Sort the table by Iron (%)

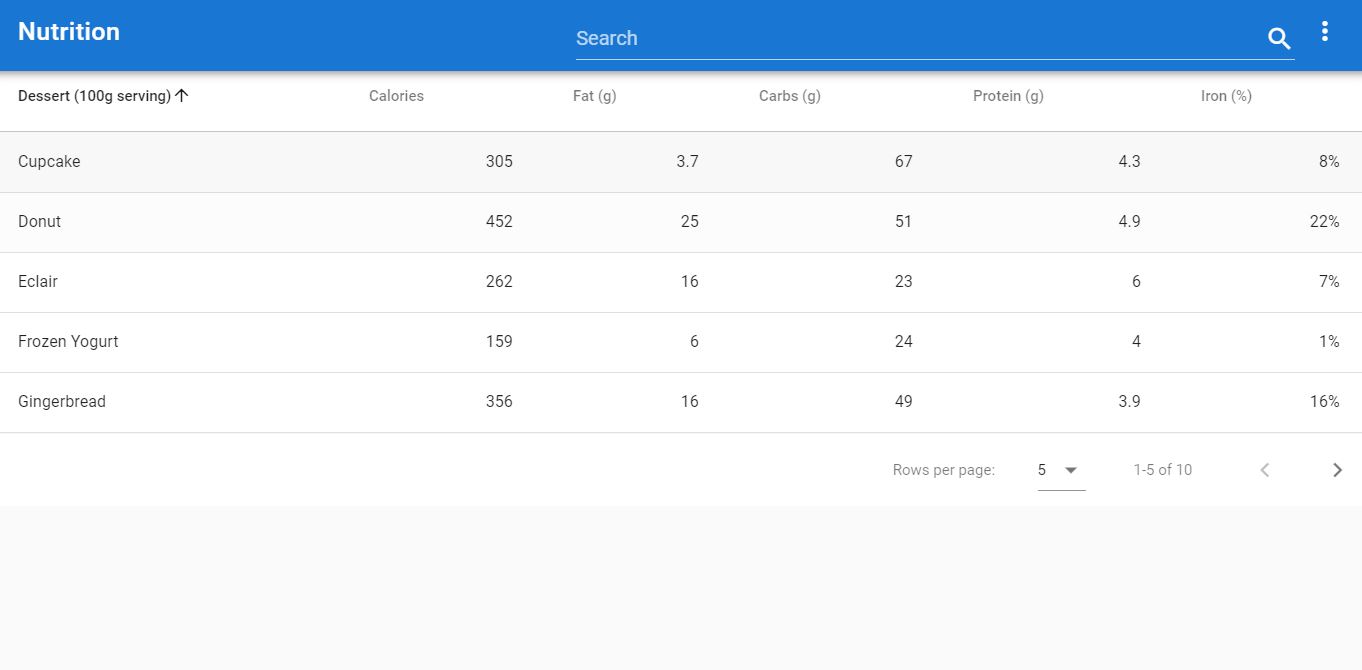pyautogui.click(x=1225, y=95)
